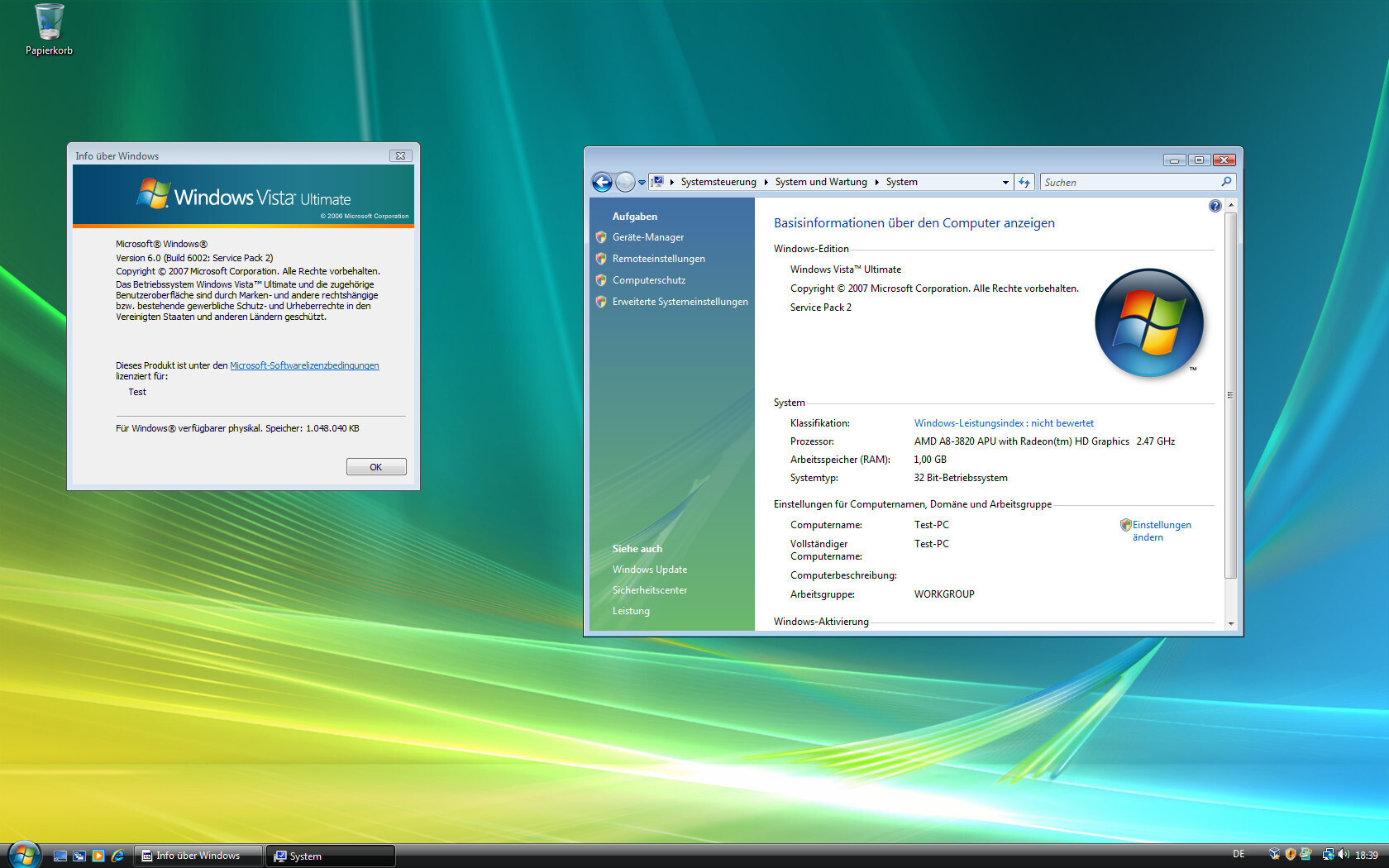The height and width of the screenshot is (868, 1389).
Task: Open Geräte-Manager from the task pane
Action: 647,237
